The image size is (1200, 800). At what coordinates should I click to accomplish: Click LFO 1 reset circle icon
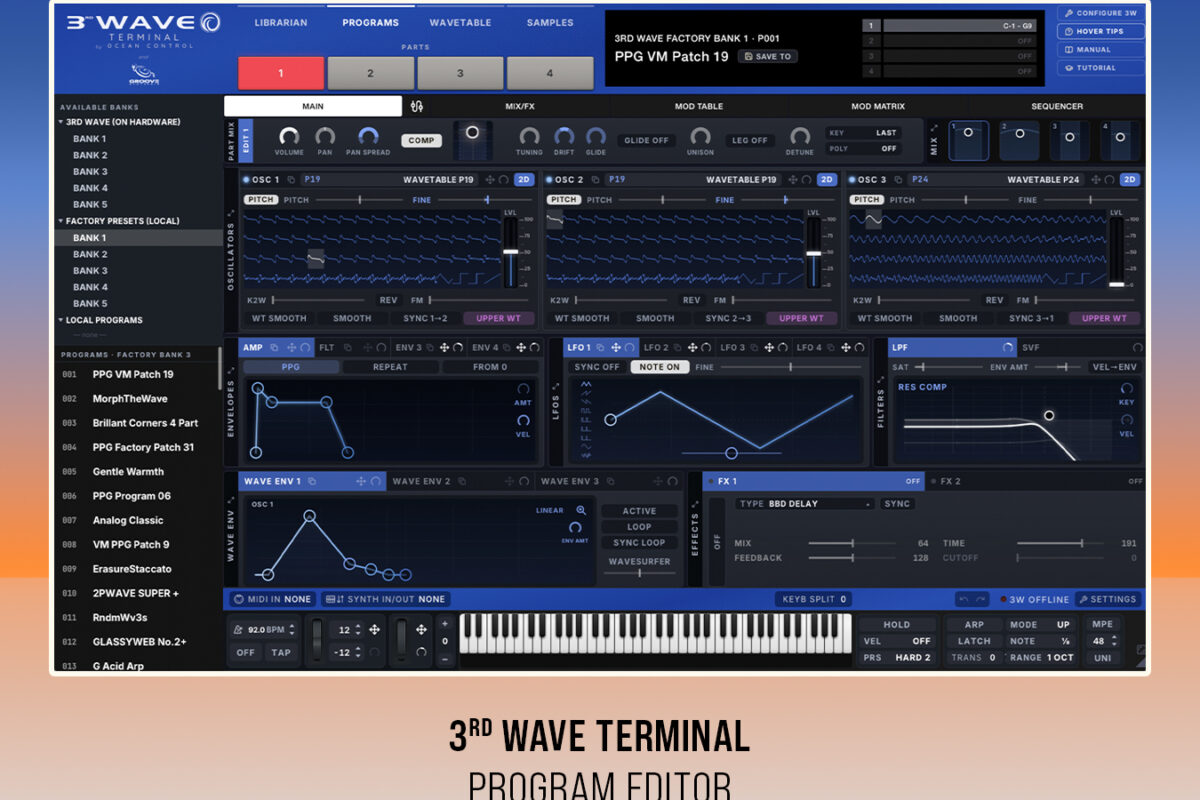[631, 348]
